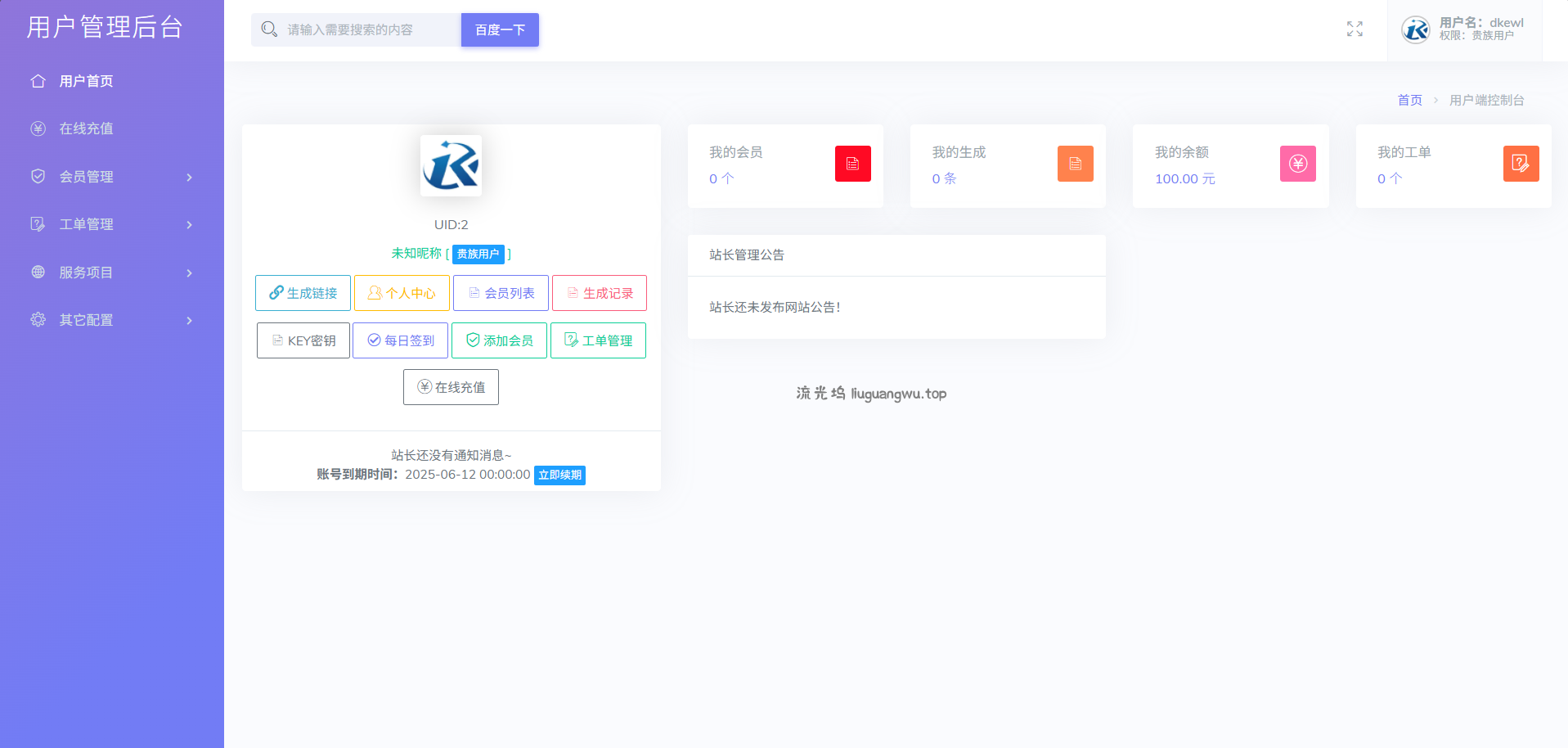
Task: Click the large profile logo above UID:2
Action: pos(451,165)
